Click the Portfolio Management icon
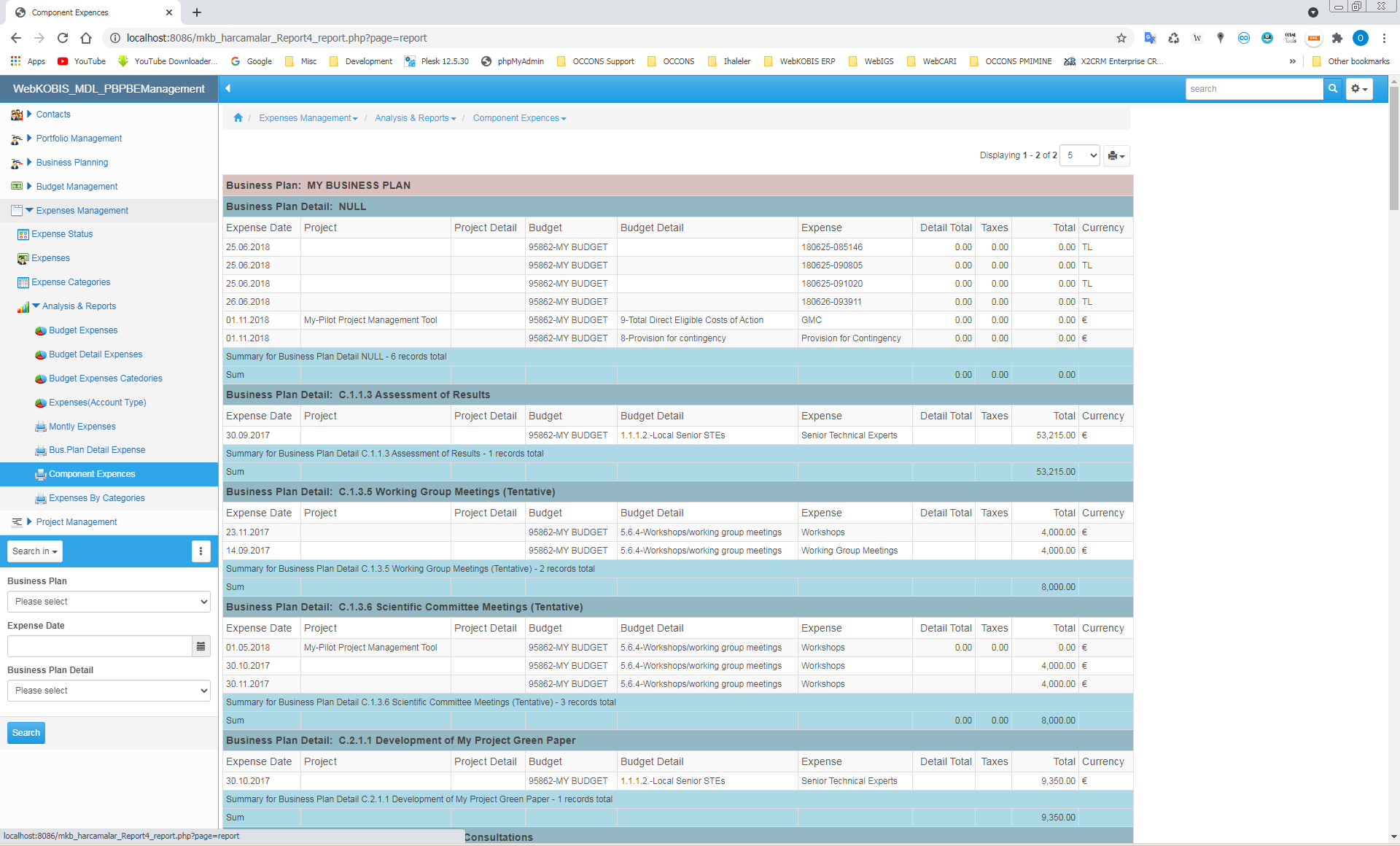 pyautogui.click(x=17, y=139)
